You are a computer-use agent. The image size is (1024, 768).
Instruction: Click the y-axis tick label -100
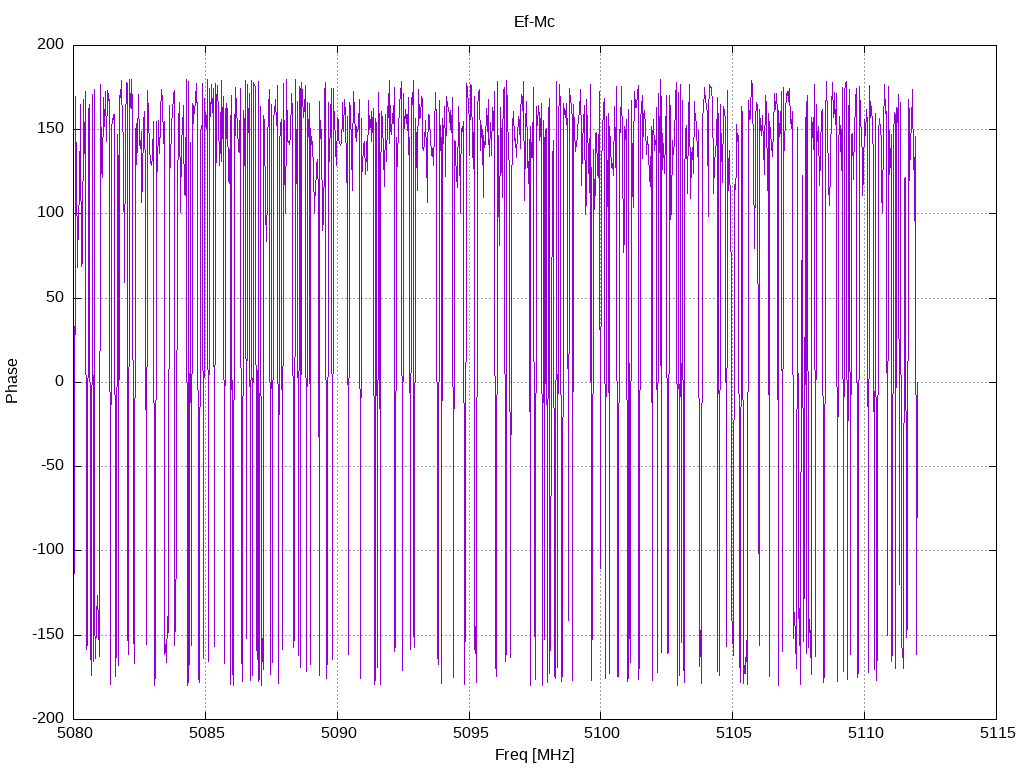pyautogui.click(x=48, y=550)
